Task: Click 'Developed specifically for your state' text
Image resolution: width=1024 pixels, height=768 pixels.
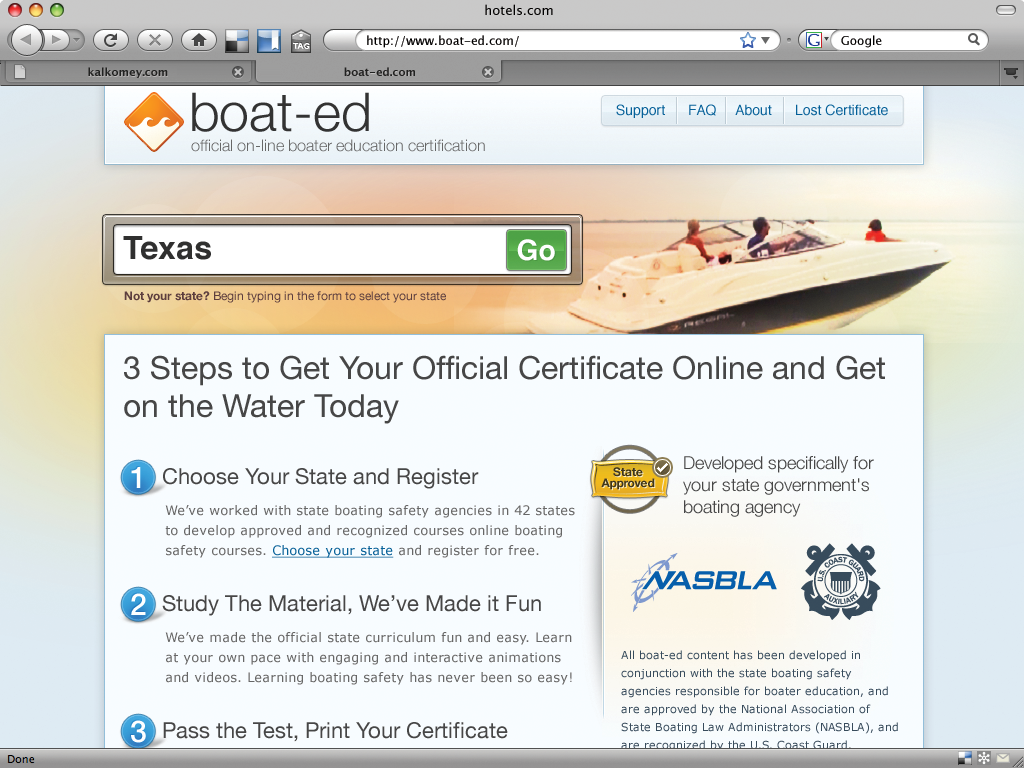Action: coord(778,485)
